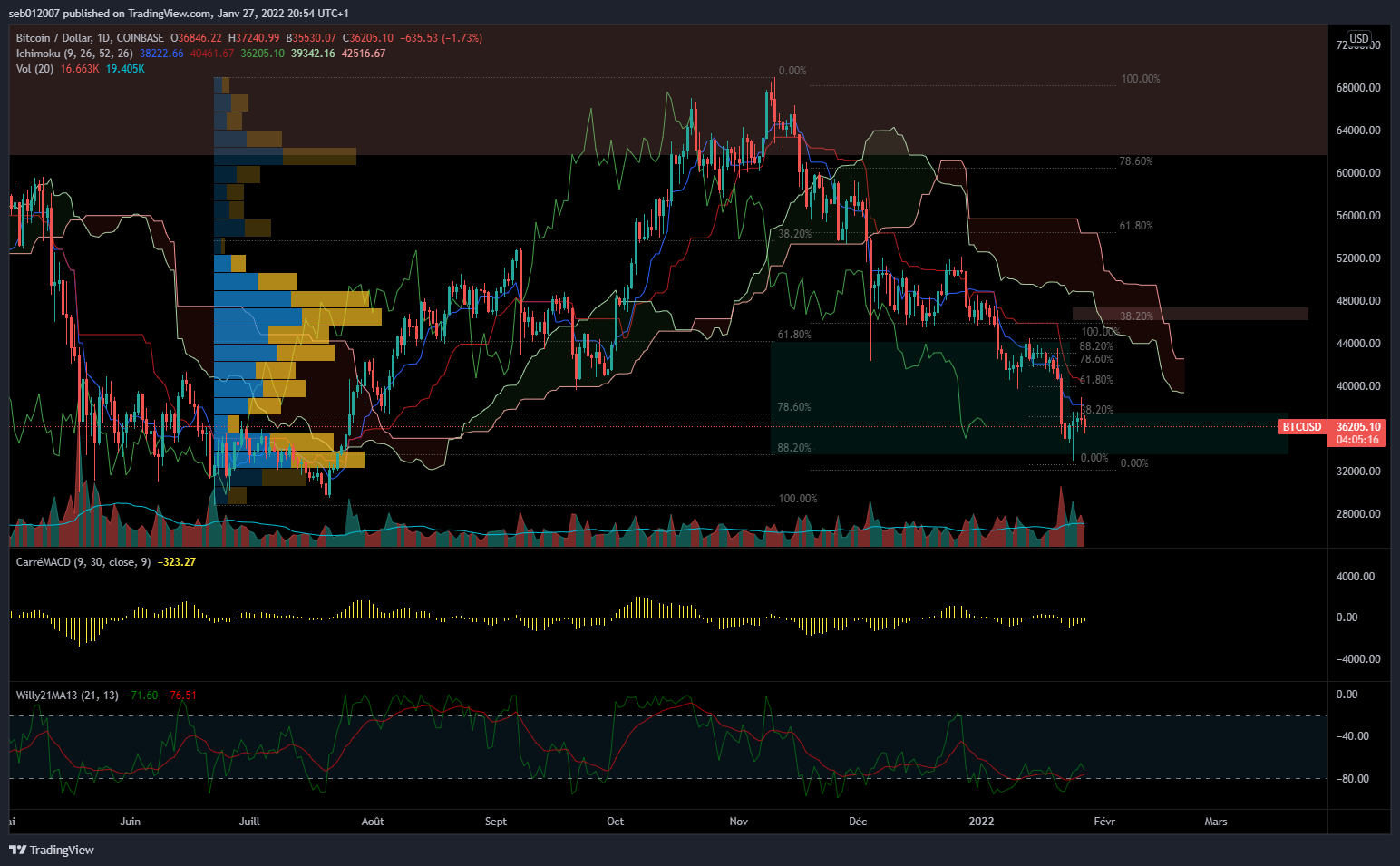Click the 4000.00 level on MACD scale
This screenshot has width=1400, height=866.
click(x=1356, y=577)
